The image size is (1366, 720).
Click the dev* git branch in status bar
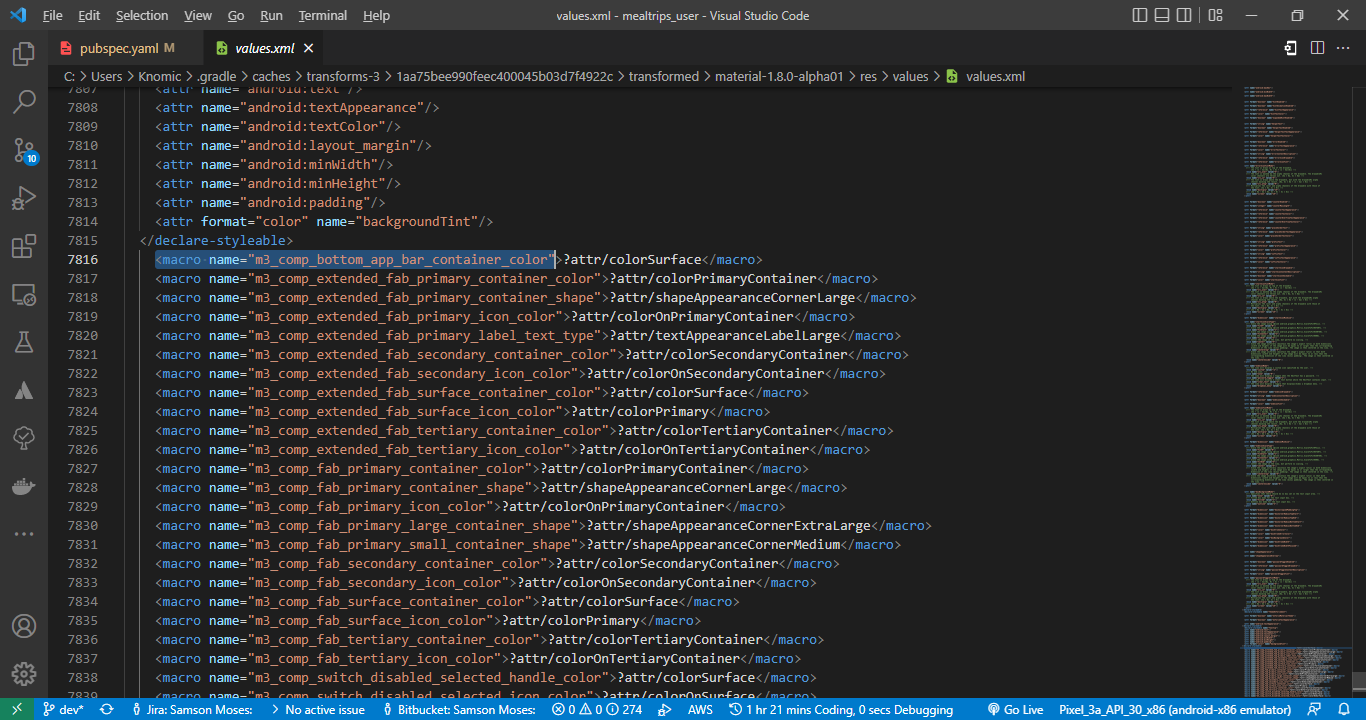[x=63, y=709]
